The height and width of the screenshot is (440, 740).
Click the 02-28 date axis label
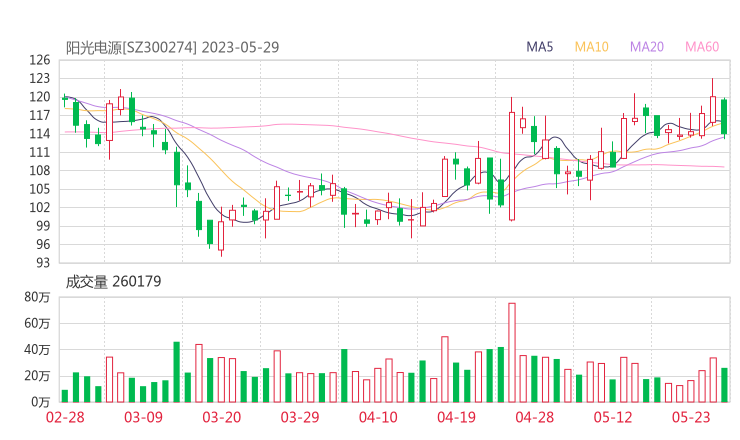point(65,417)
